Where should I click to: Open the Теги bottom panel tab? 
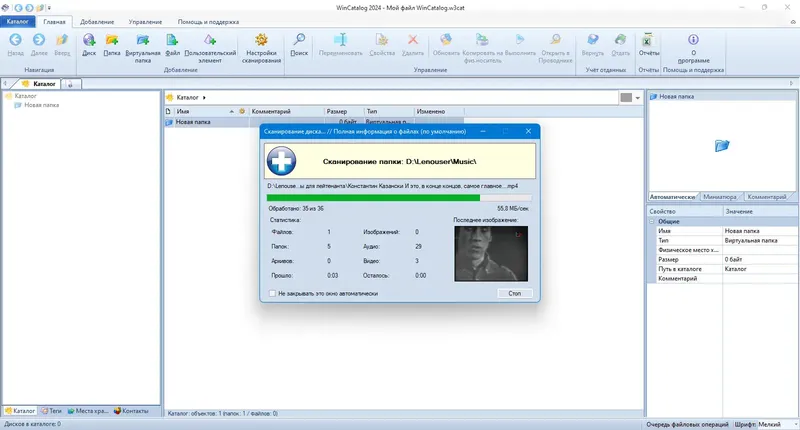pos(51,411)
